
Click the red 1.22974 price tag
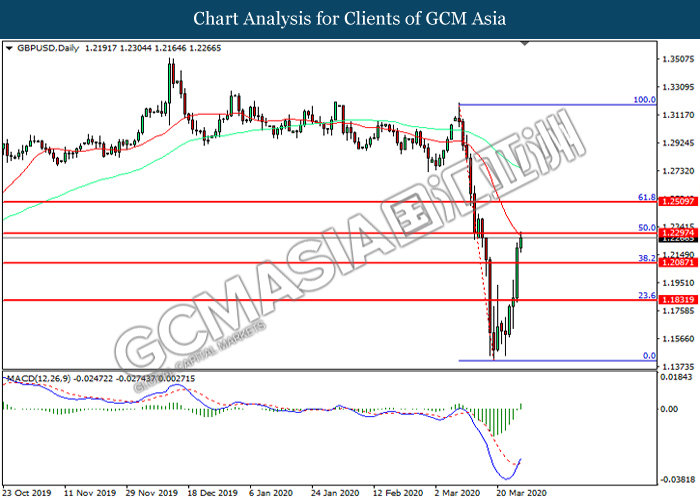pos(678,233)
